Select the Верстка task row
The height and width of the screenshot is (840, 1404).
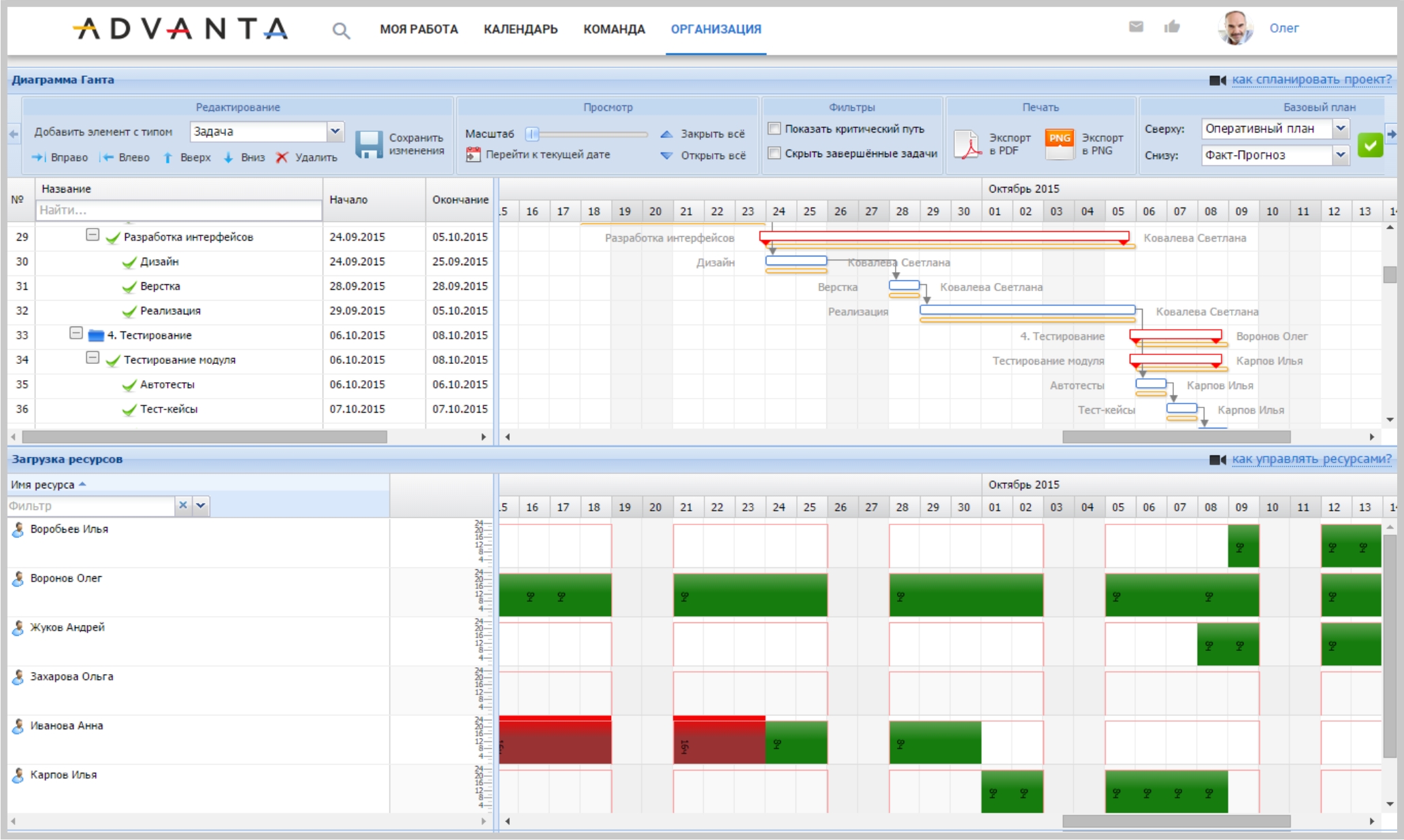[252, 286]
